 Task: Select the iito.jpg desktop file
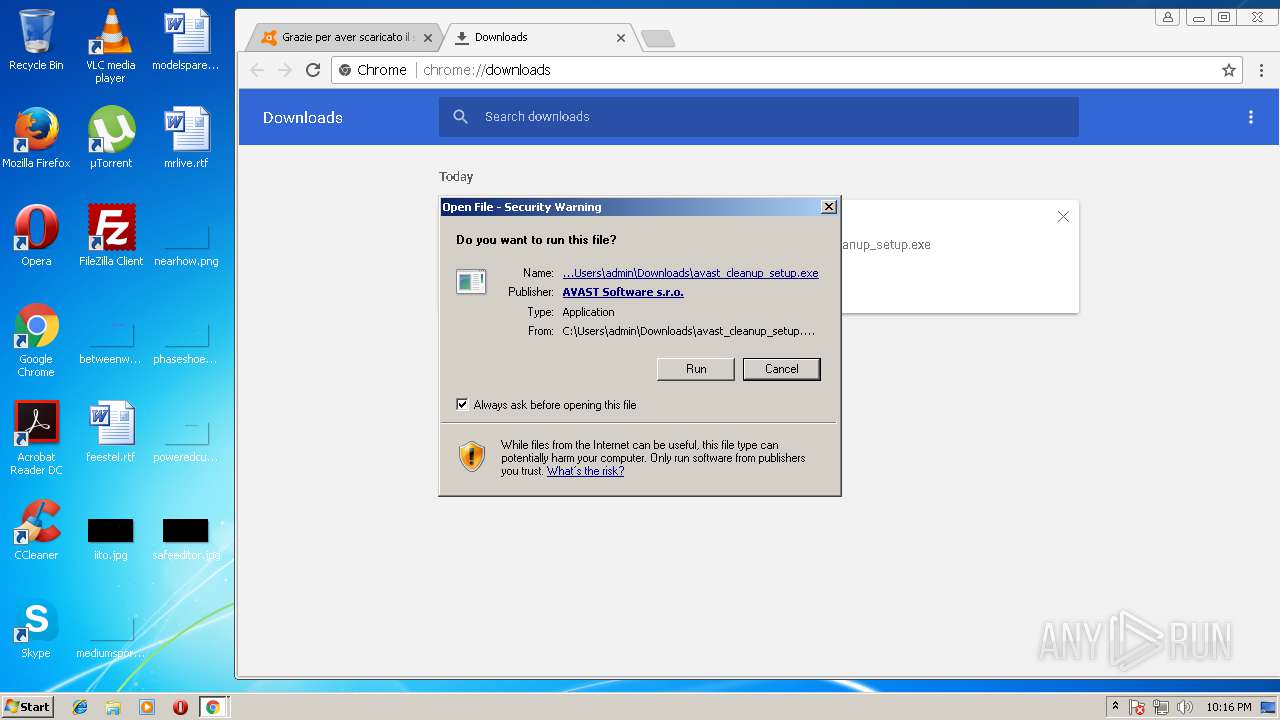point(110,540)
